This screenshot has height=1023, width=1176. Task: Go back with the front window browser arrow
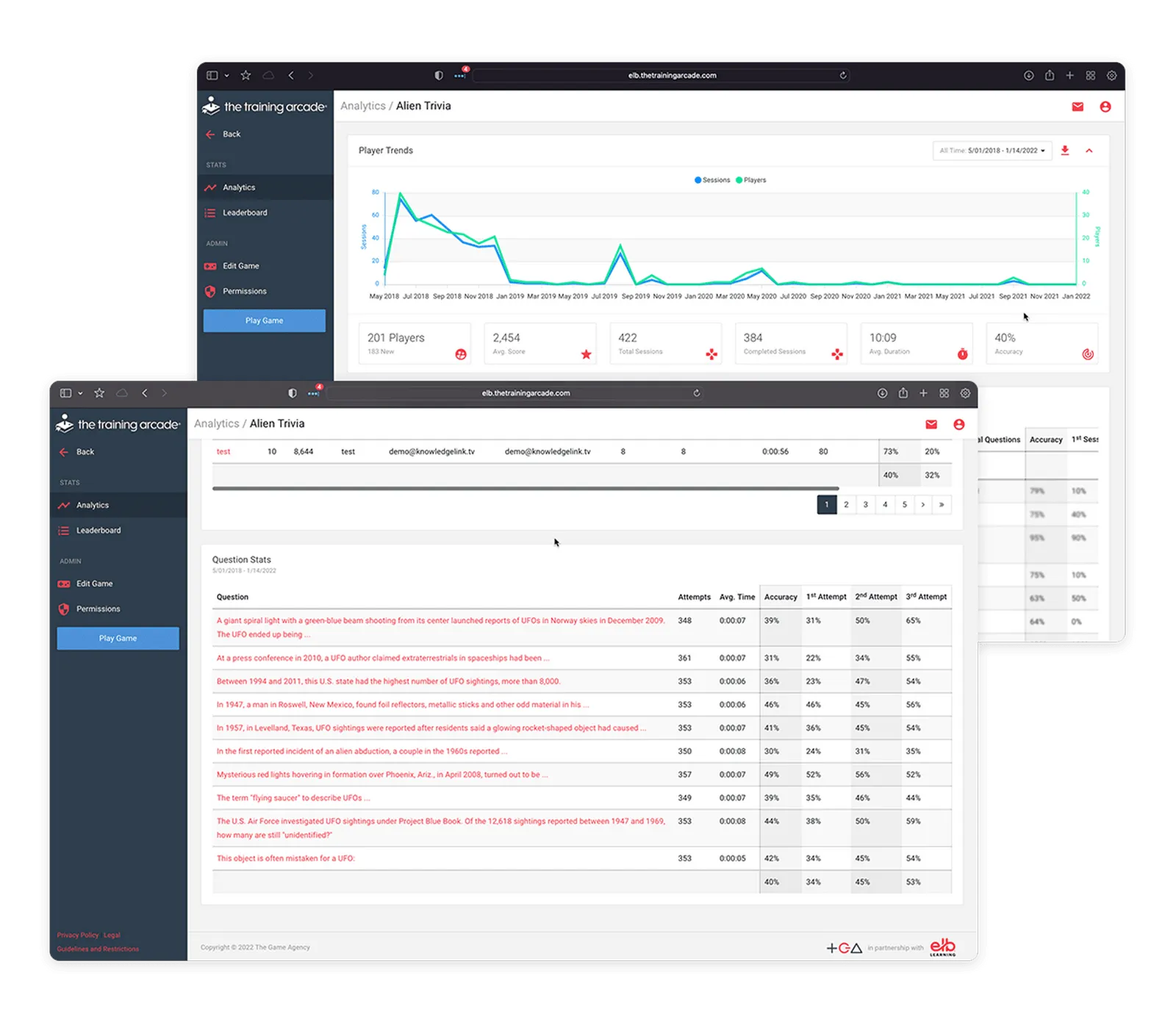(x=145, y=393)
